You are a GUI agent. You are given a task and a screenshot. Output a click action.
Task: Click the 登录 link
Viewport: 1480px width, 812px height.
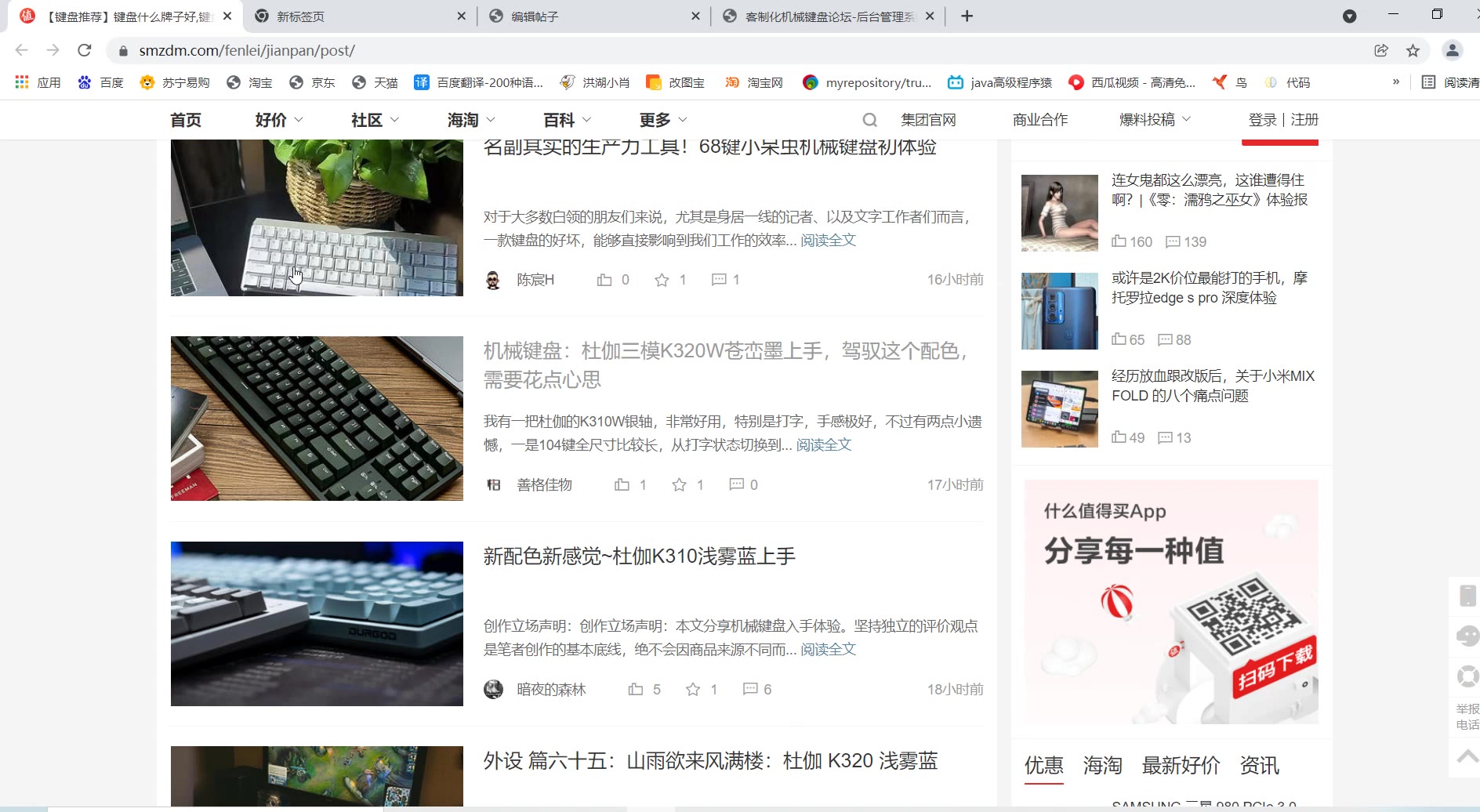click(1262, 120)
